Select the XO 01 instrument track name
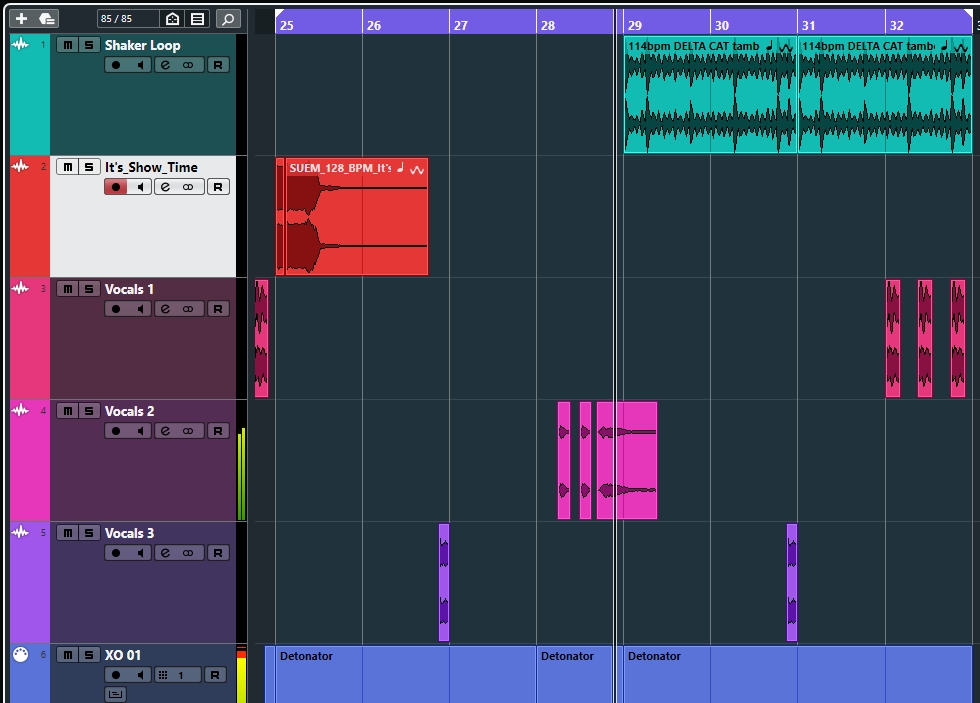980x703 pixels. click(x=123, y=655)
